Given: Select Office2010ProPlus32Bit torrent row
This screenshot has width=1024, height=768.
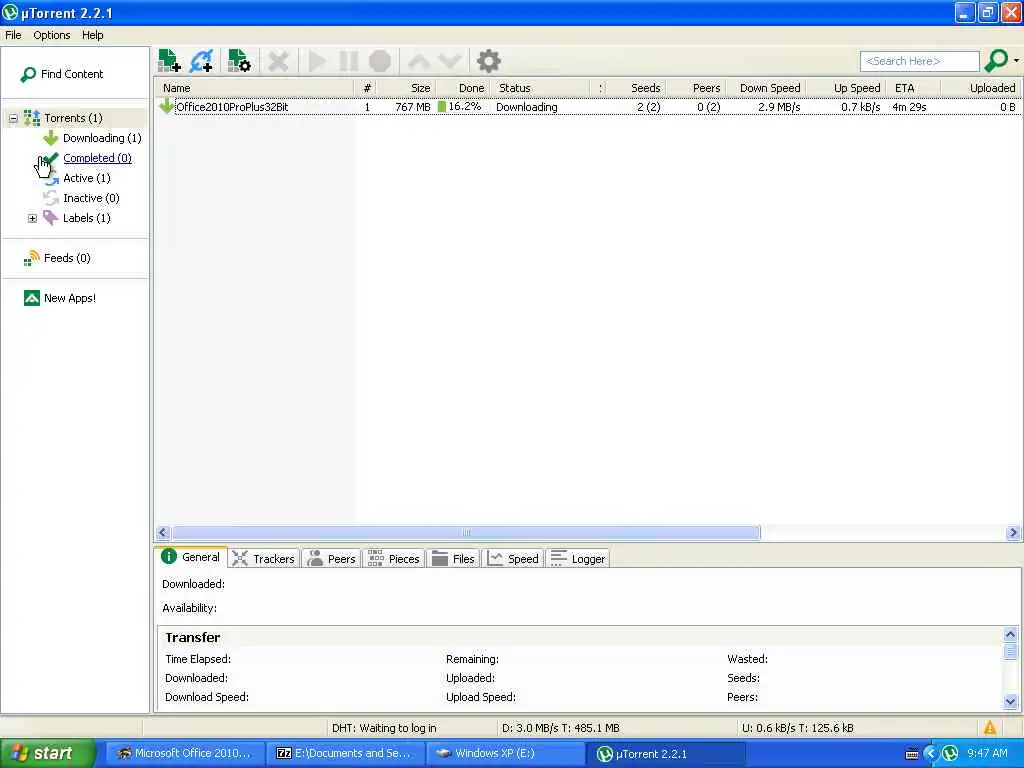Looking at the screenshot, I should coord(588,107).
